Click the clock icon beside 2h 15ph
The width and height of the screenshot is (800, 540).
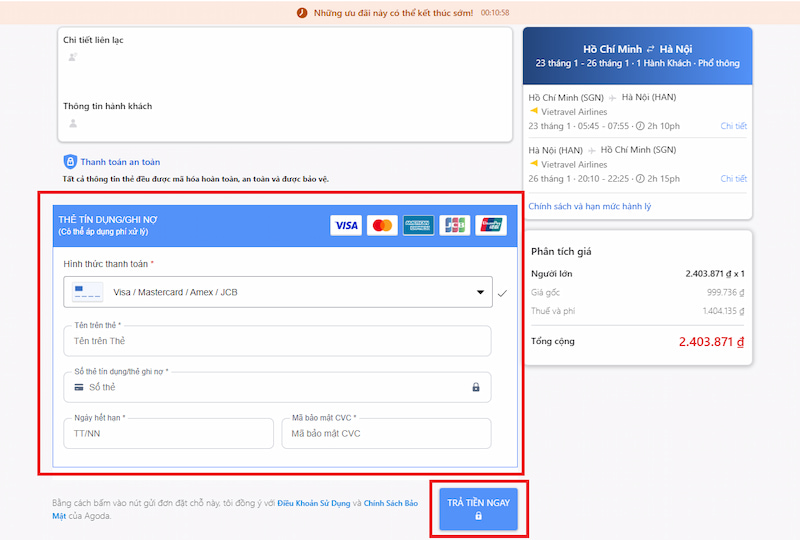[640, 179]
